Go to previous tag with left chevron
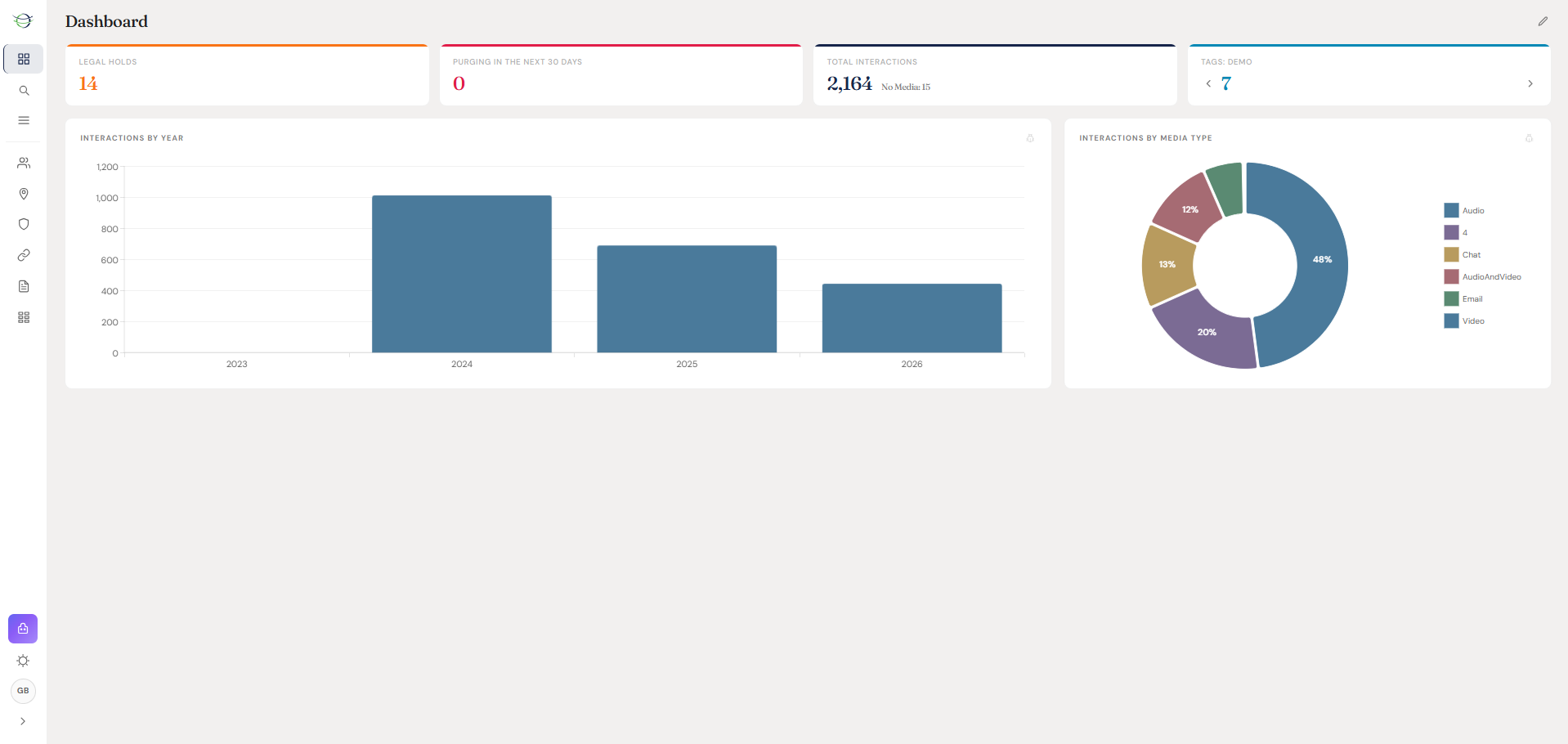 click(1208, 83)
